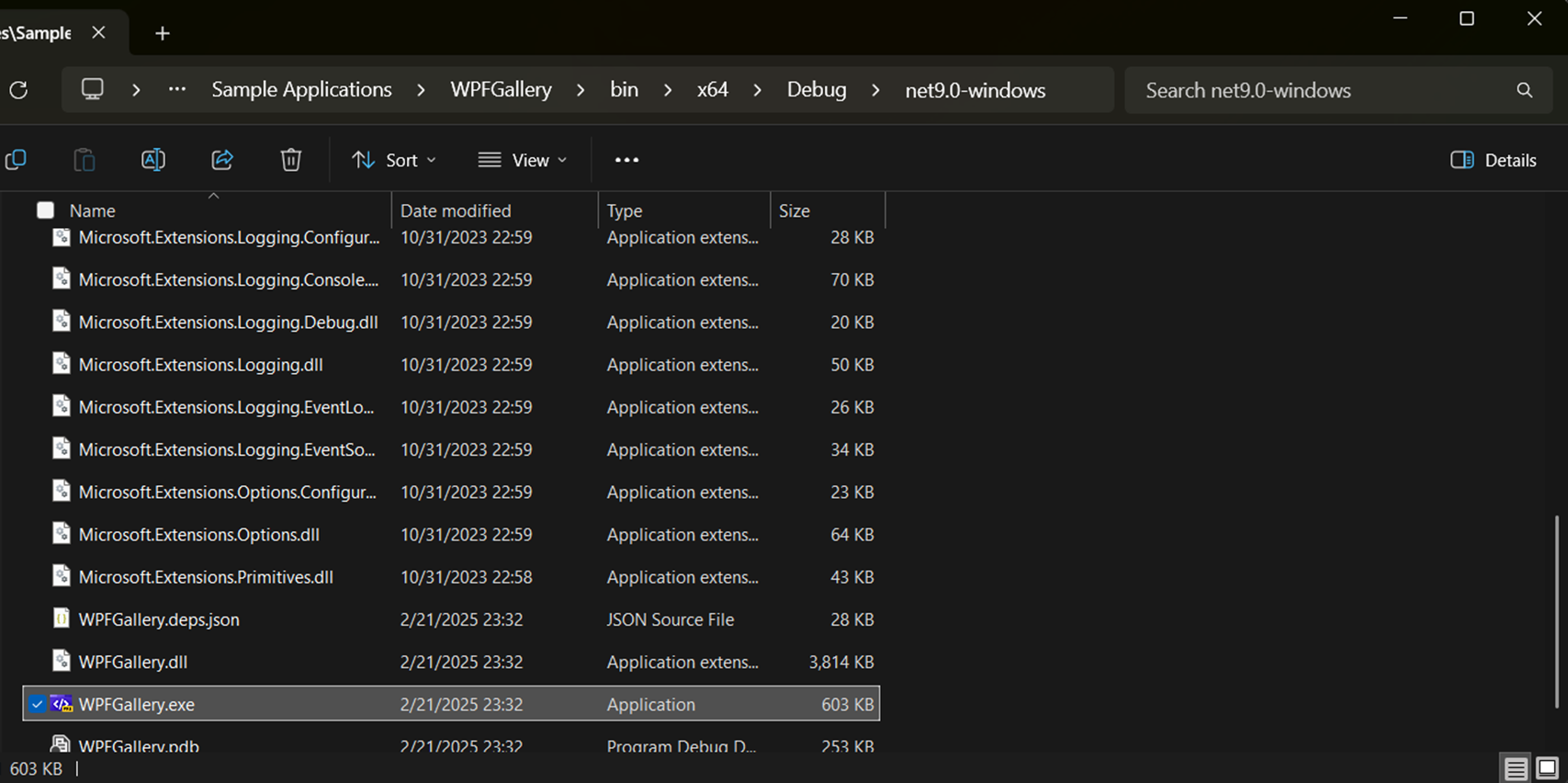Image resolution: width=1568 pixels, height=783 pixels.
Task: Select Microsoft.Extensions.Logging.EventLo... file
Action: (227, 406)
